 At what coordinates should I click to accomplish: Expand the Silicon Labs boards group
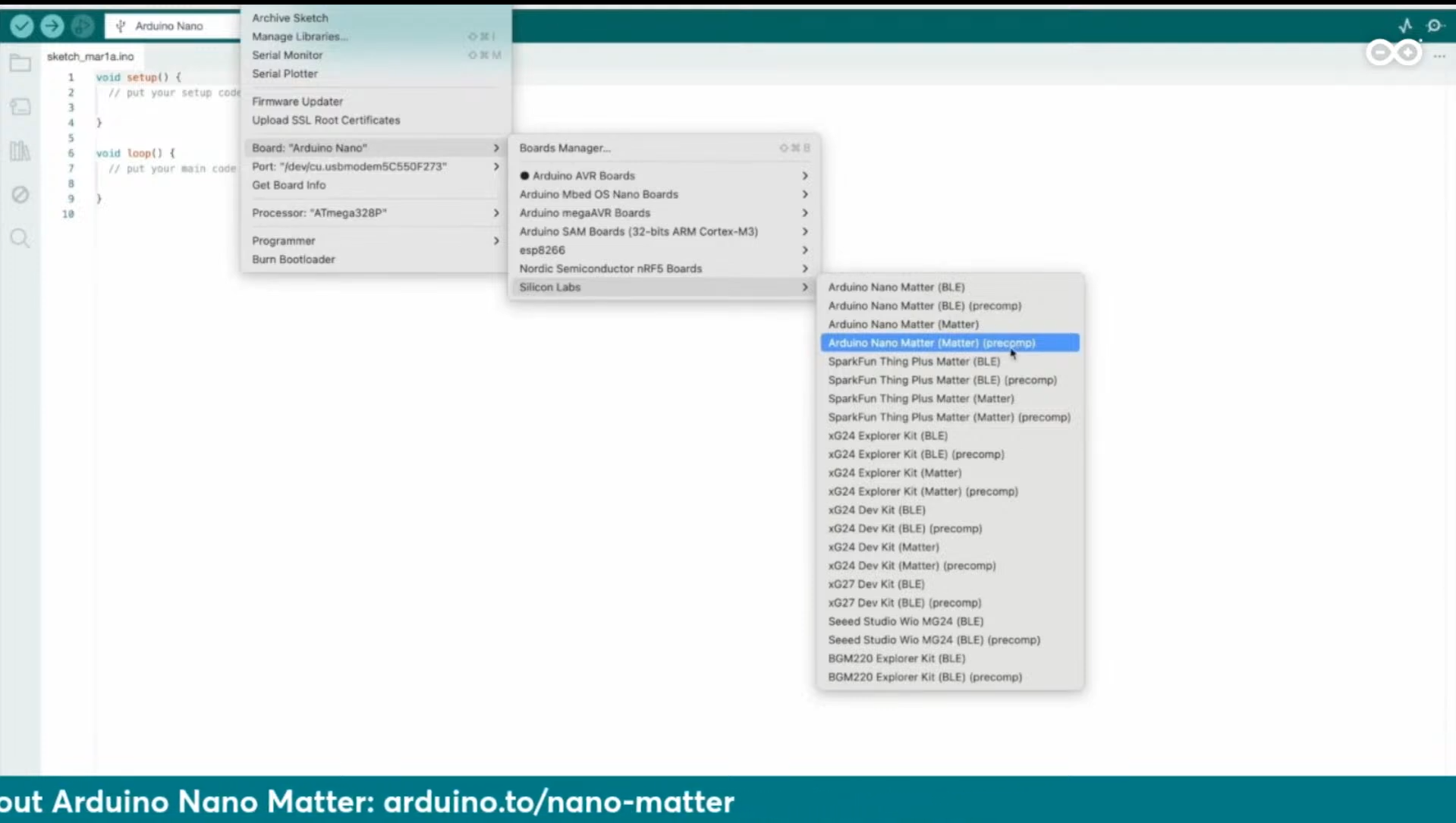pyautogui.click(x=664, y=287)
